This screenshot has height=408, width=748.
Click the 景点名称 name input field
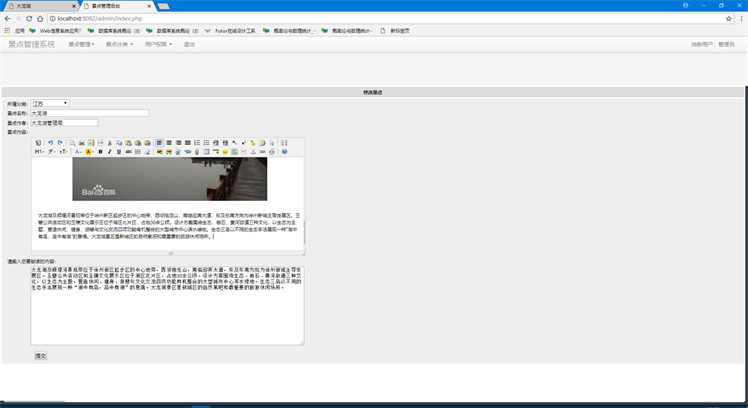pos(90,113)
